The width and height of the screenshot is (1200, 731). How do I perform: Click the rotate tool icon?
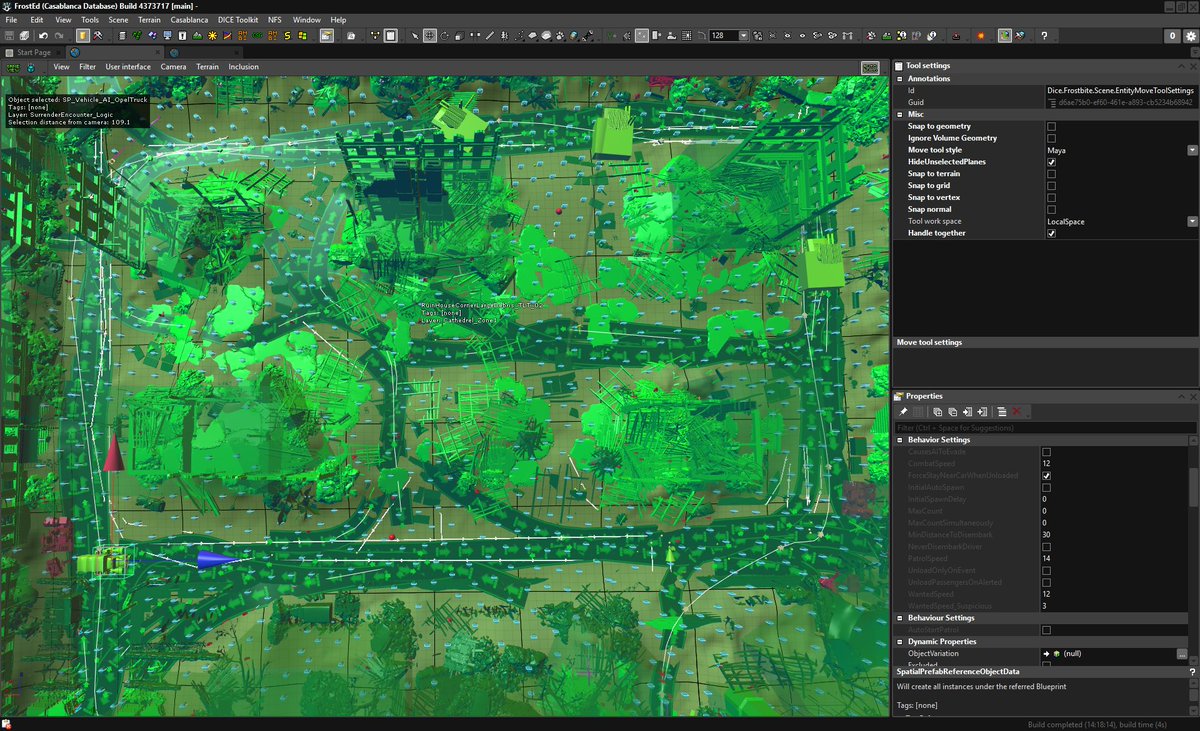tap(444, 35)
